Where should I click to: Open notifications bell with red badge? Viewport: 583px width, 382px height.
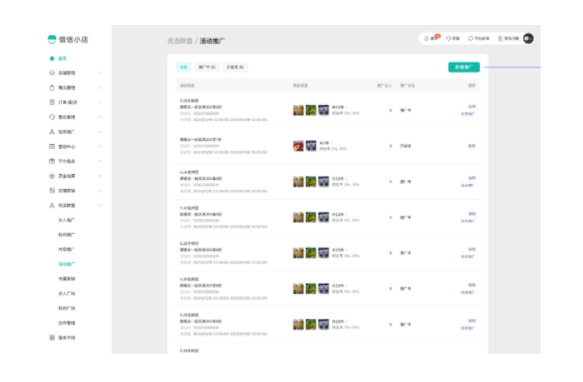tap(431, 38)
